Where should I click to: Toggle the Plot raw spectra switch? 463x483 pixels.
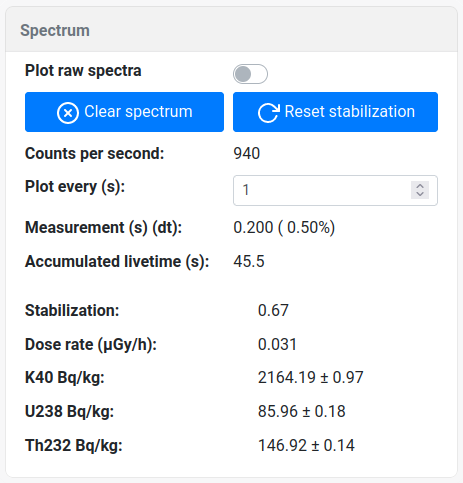pos(250,74)
